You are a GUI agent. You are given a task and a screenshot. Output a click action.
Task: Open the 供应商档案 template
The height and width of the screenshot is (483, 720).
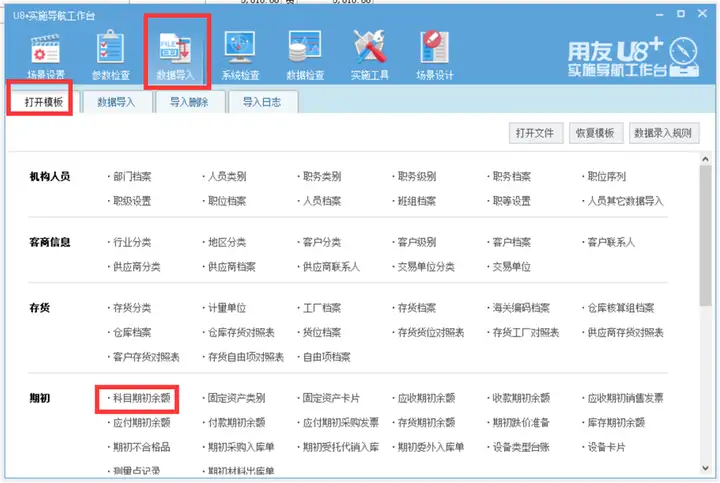click(232, 267)
